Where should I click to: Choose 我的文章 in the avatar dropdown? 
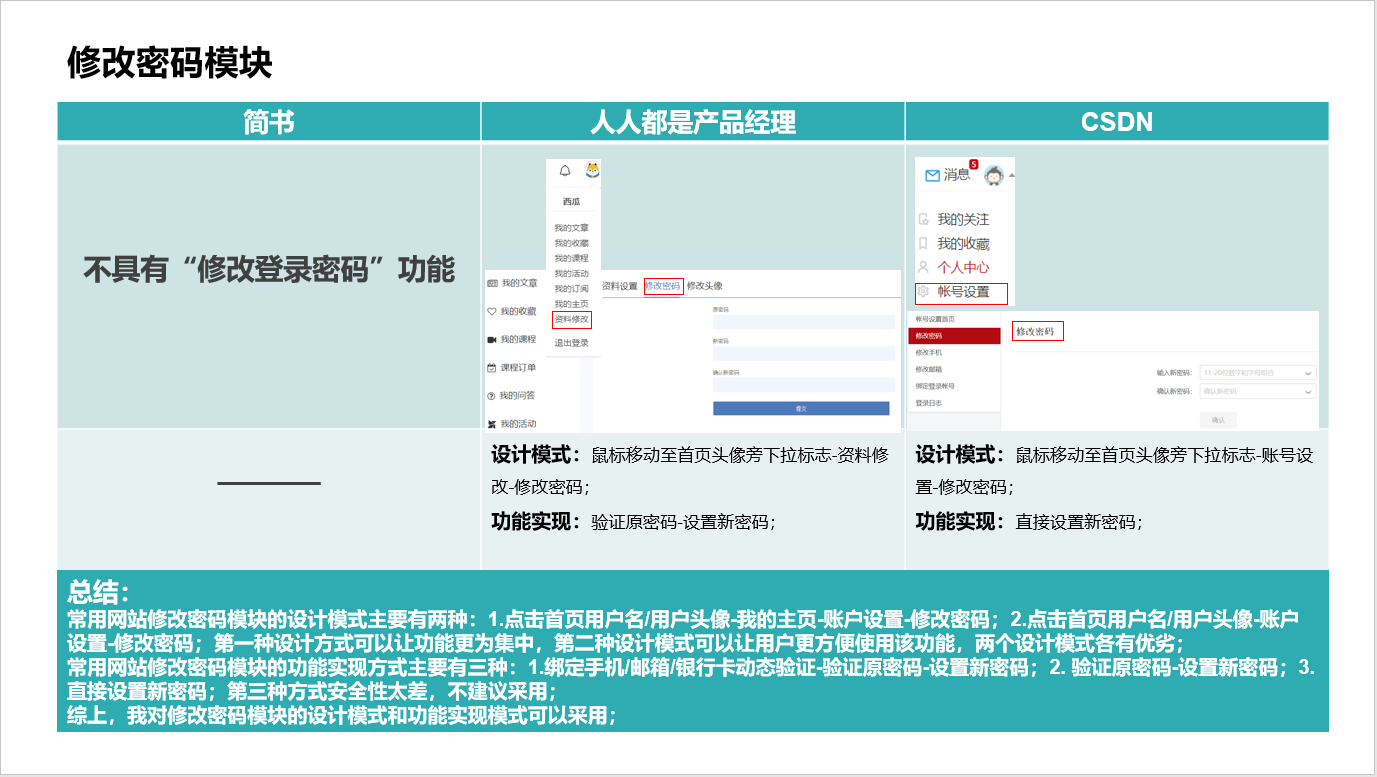tap(572, 228)
